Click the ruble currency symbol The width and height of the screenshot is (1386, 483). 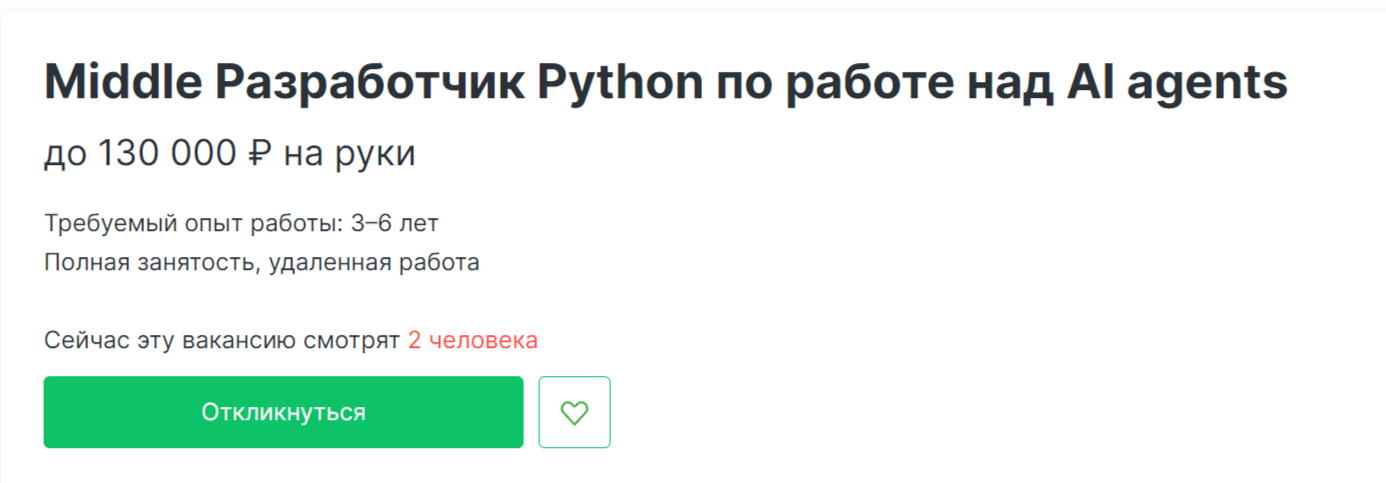click(258, 154)
